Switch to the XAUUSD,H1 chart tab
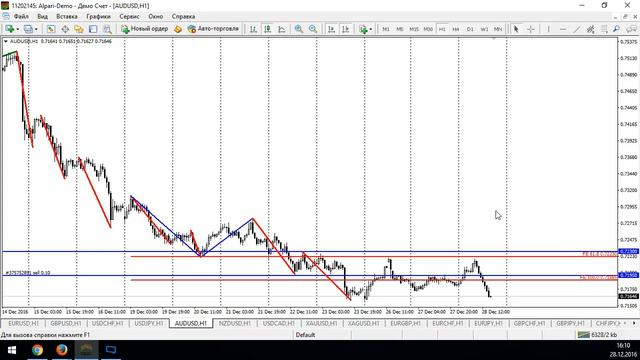Viewport: 640px width, 360px height. (x=321, y=323)
